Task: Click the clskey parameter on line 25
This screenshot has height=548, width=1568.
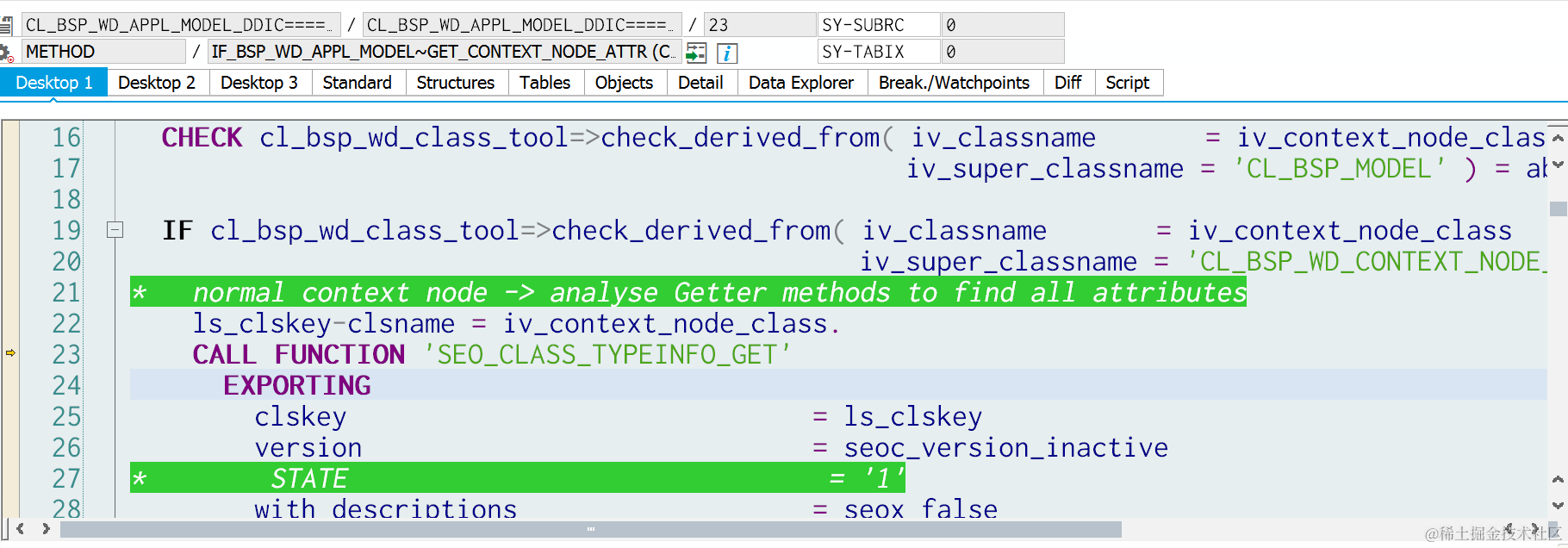Action: click(300, 416)
